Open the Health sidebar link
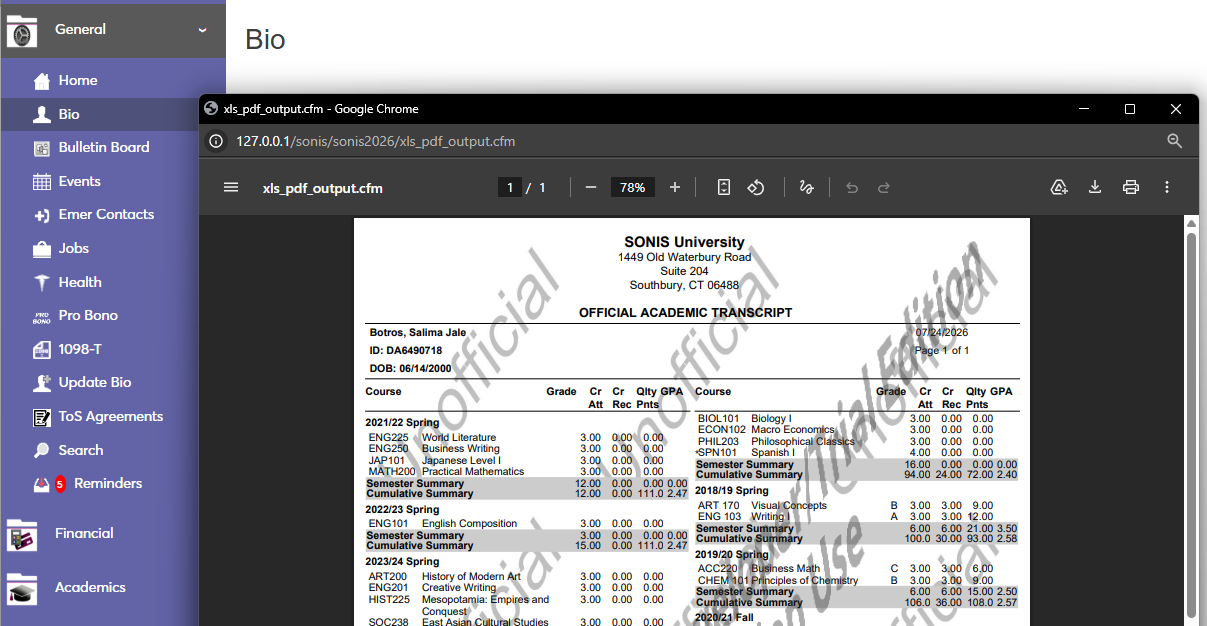Image resolution: width=1207 pixels, height=626 pixels. [x=80, y=282]
